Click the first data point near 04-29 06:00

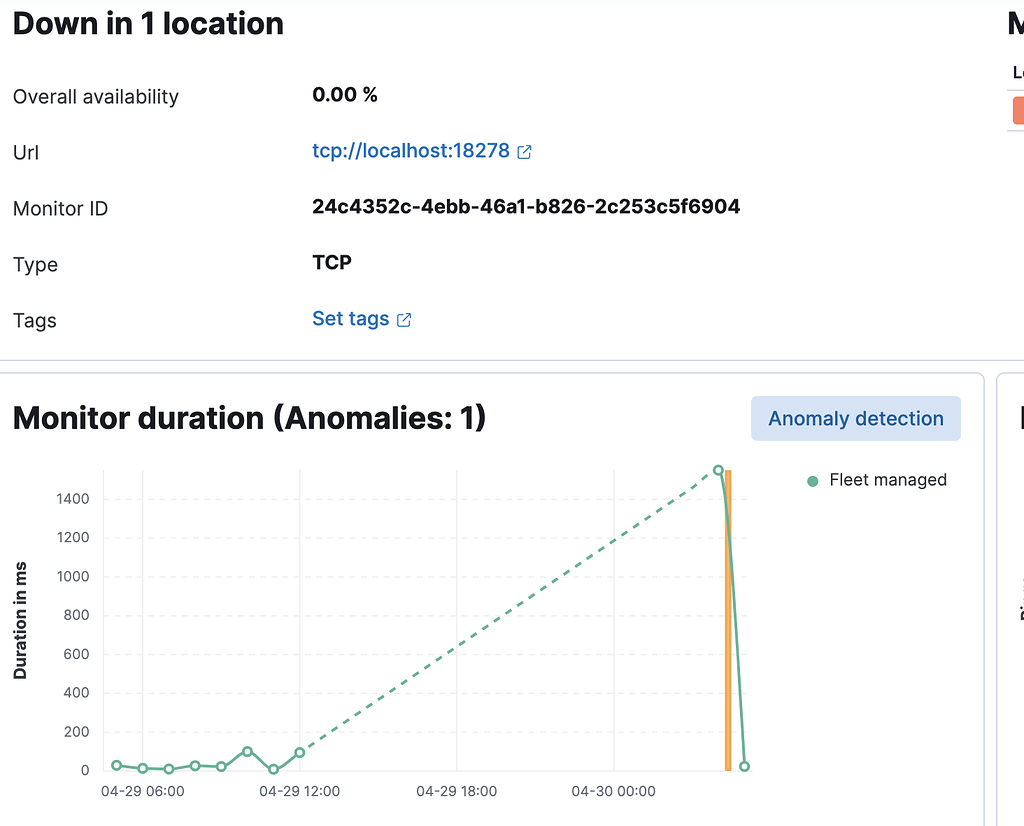[116, 763]
